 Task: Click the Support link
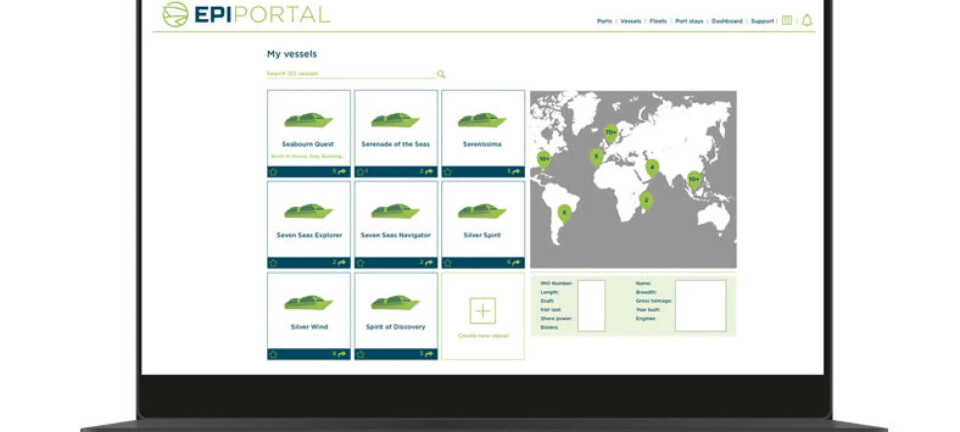click(x=762, y=21)
